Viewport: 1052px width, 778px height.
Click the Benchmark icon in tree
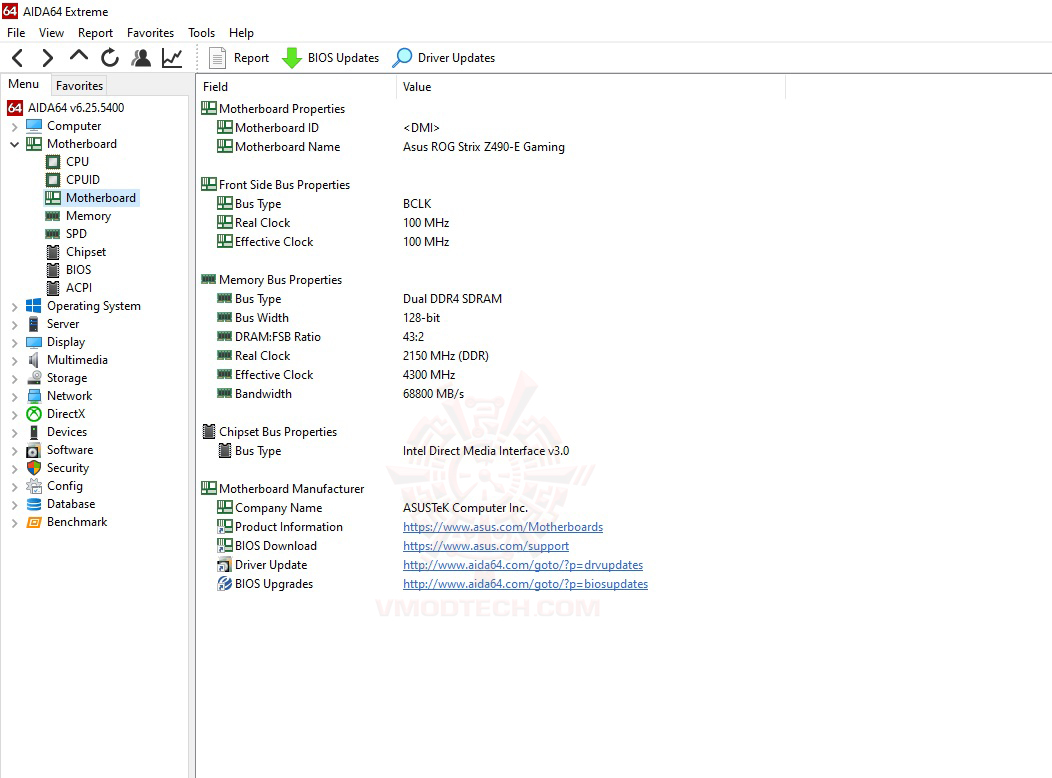pyautogui.click(x=34, y=522)
